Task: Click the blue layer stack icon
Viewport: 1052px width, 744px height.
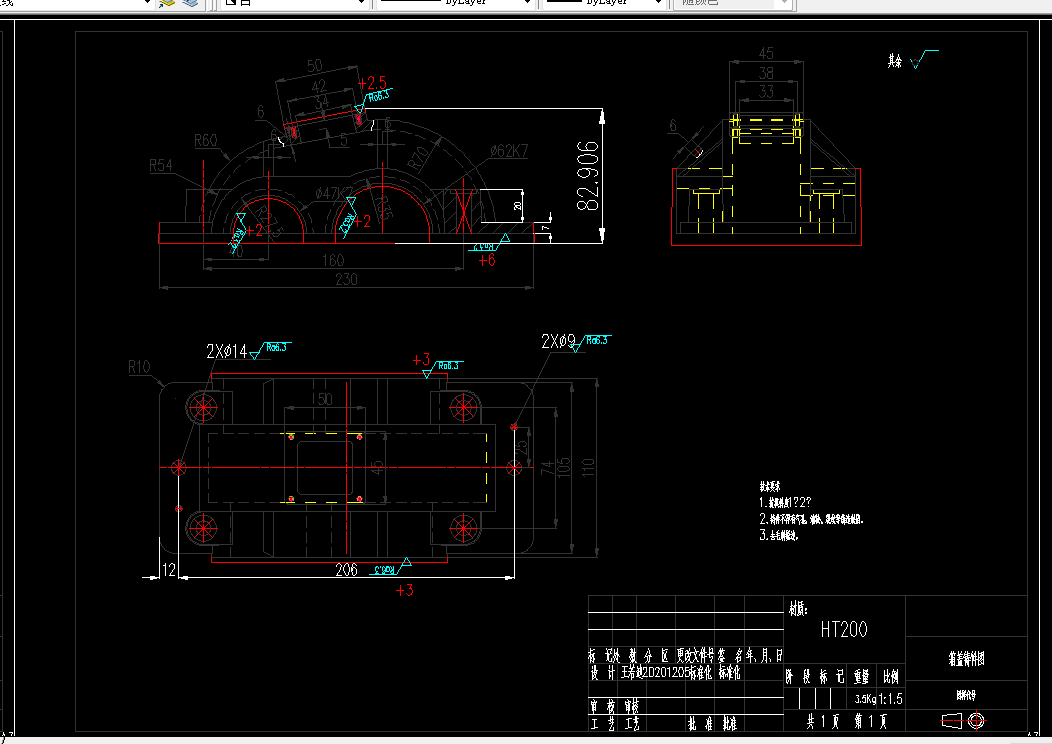Action: (190, 3)
